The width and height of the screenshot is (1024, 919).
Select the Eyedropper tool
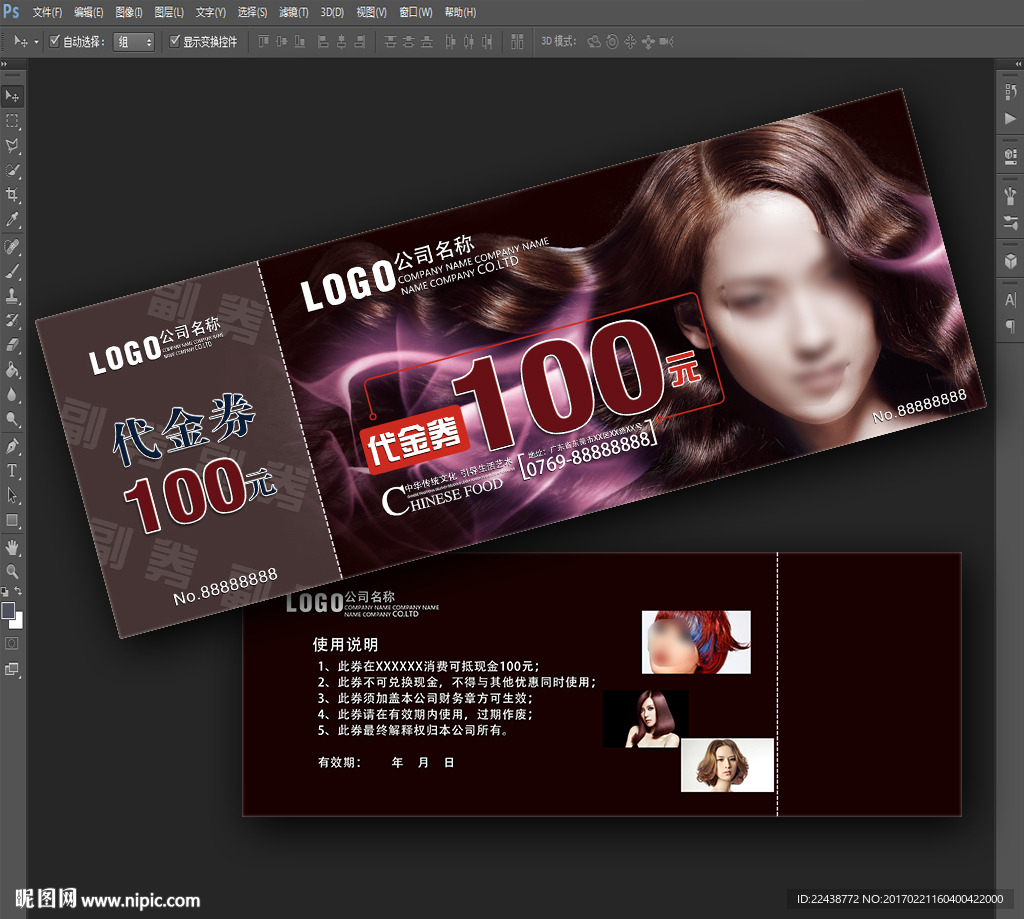click(x=12, y=220)
